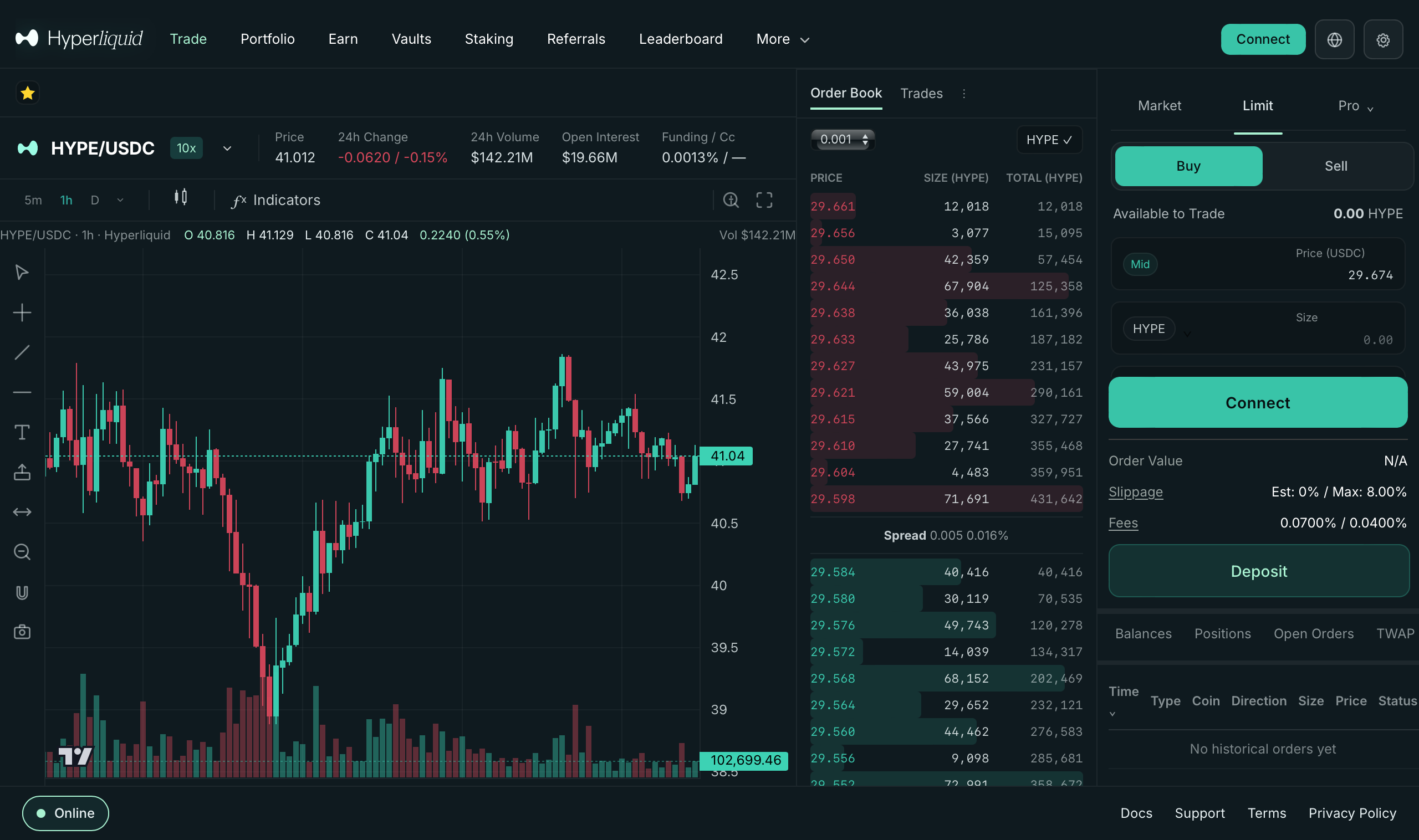This screenshot has height=840, width=1419.
Task: Toggle the favorite star icon
Action: click(27, 94)
